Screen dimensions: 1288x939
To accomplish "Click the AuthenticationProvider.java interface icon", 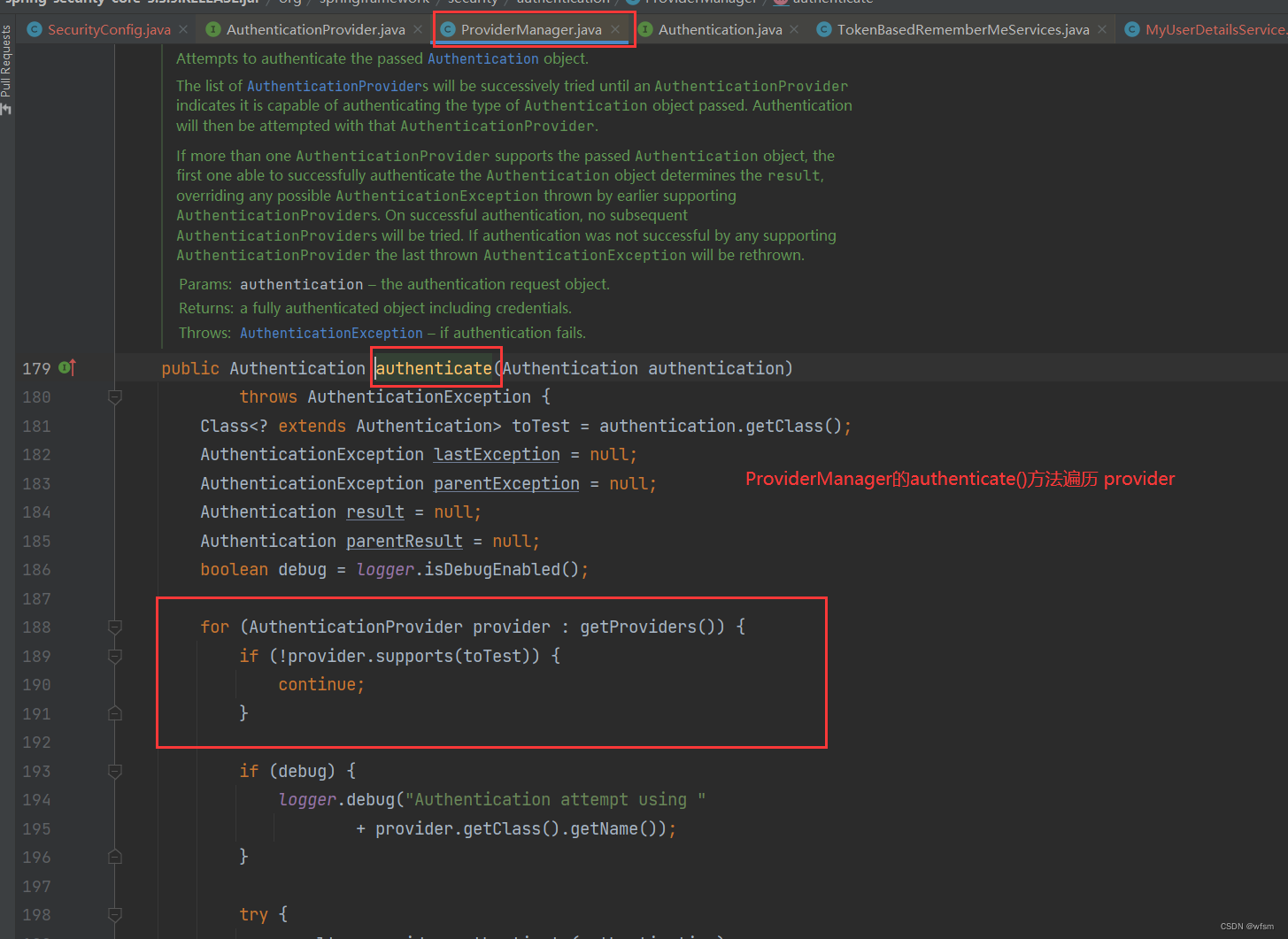I will 213,29.
